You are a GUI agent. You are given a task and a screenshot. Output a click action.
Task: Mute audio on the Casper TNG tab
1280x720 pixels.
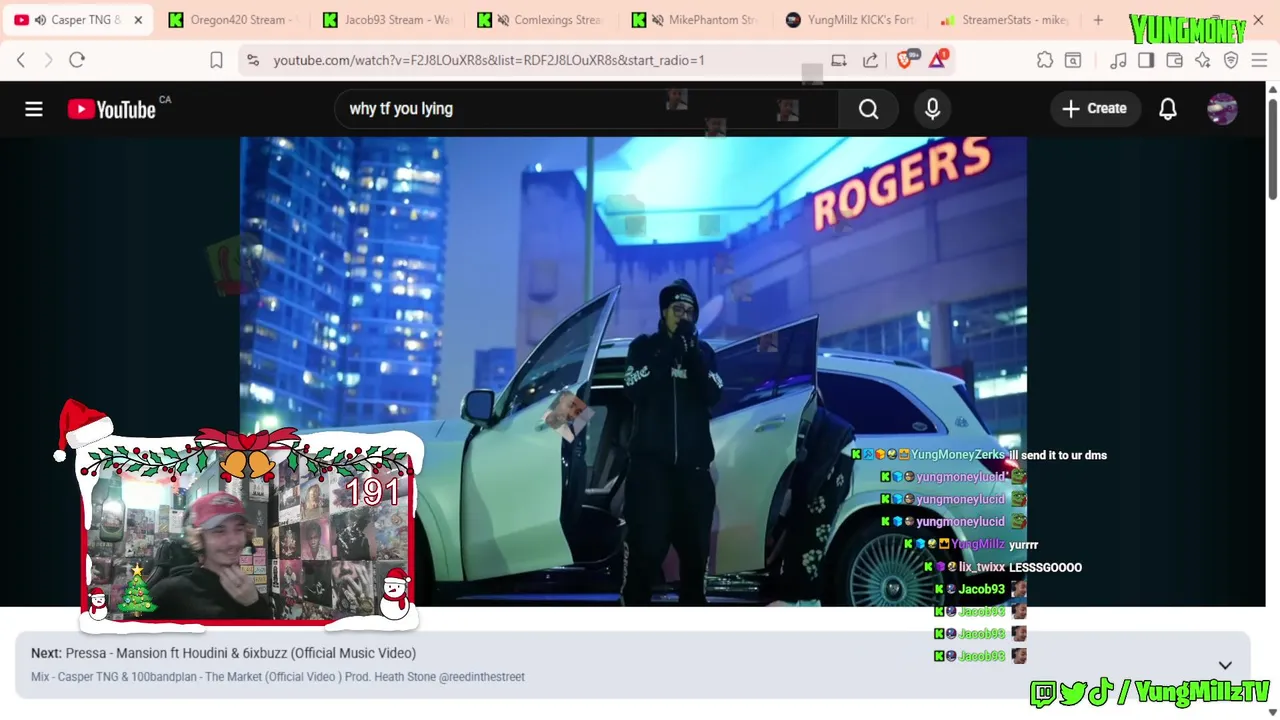click(40, 20)
